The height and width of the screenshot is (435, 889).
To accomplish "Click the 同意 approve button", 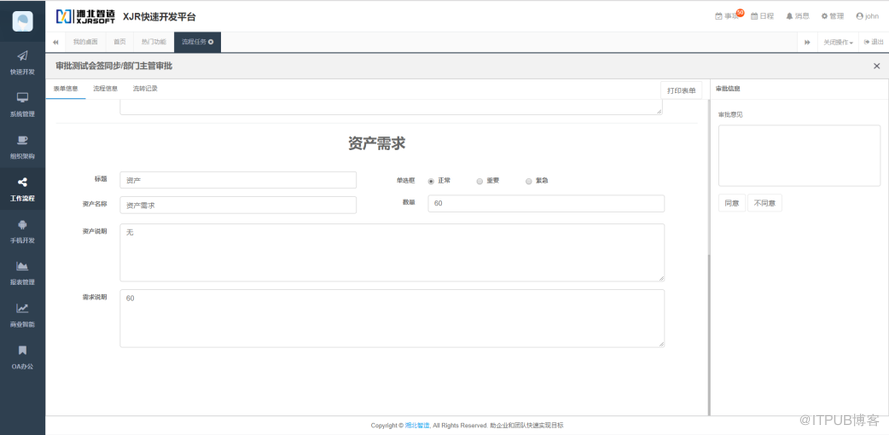I will [731, 203].
